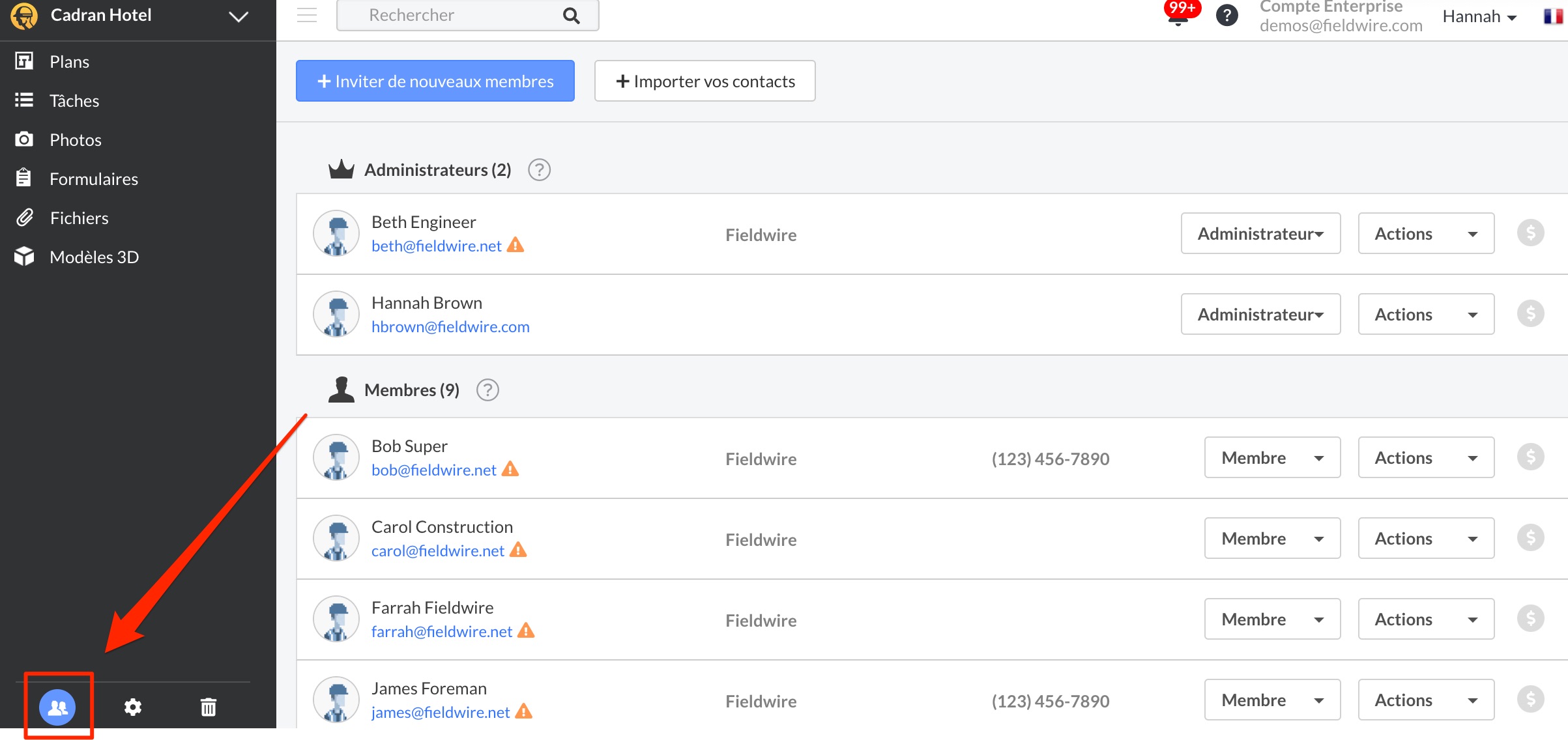Click dollar icon in James Foreman row

pos(1531,699)
